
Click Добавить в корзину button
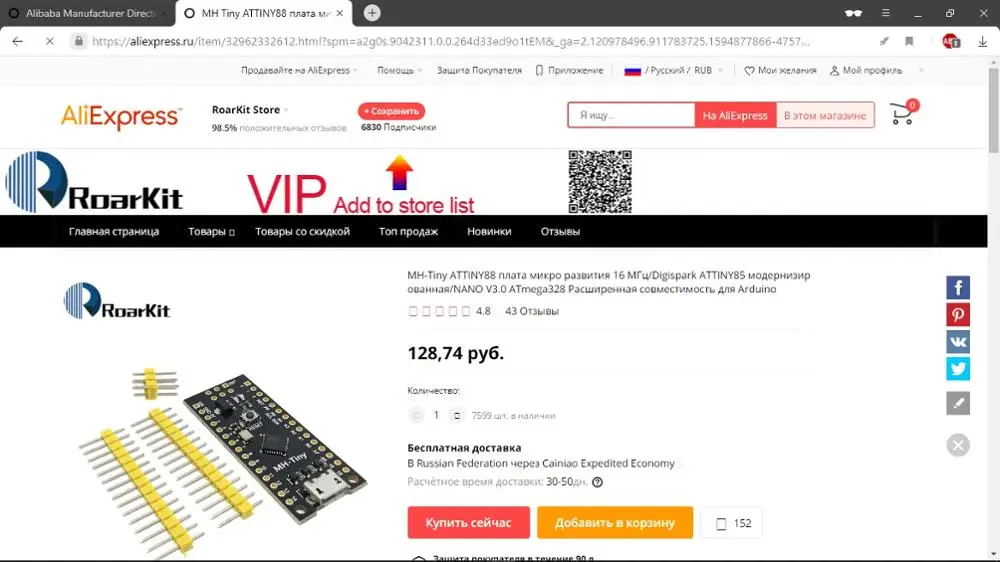(x=615, y=522)
